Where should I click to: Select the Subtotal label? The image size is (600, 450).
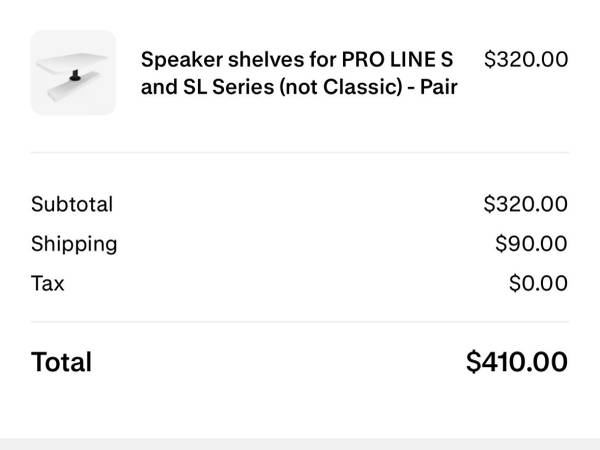(72, 204)
